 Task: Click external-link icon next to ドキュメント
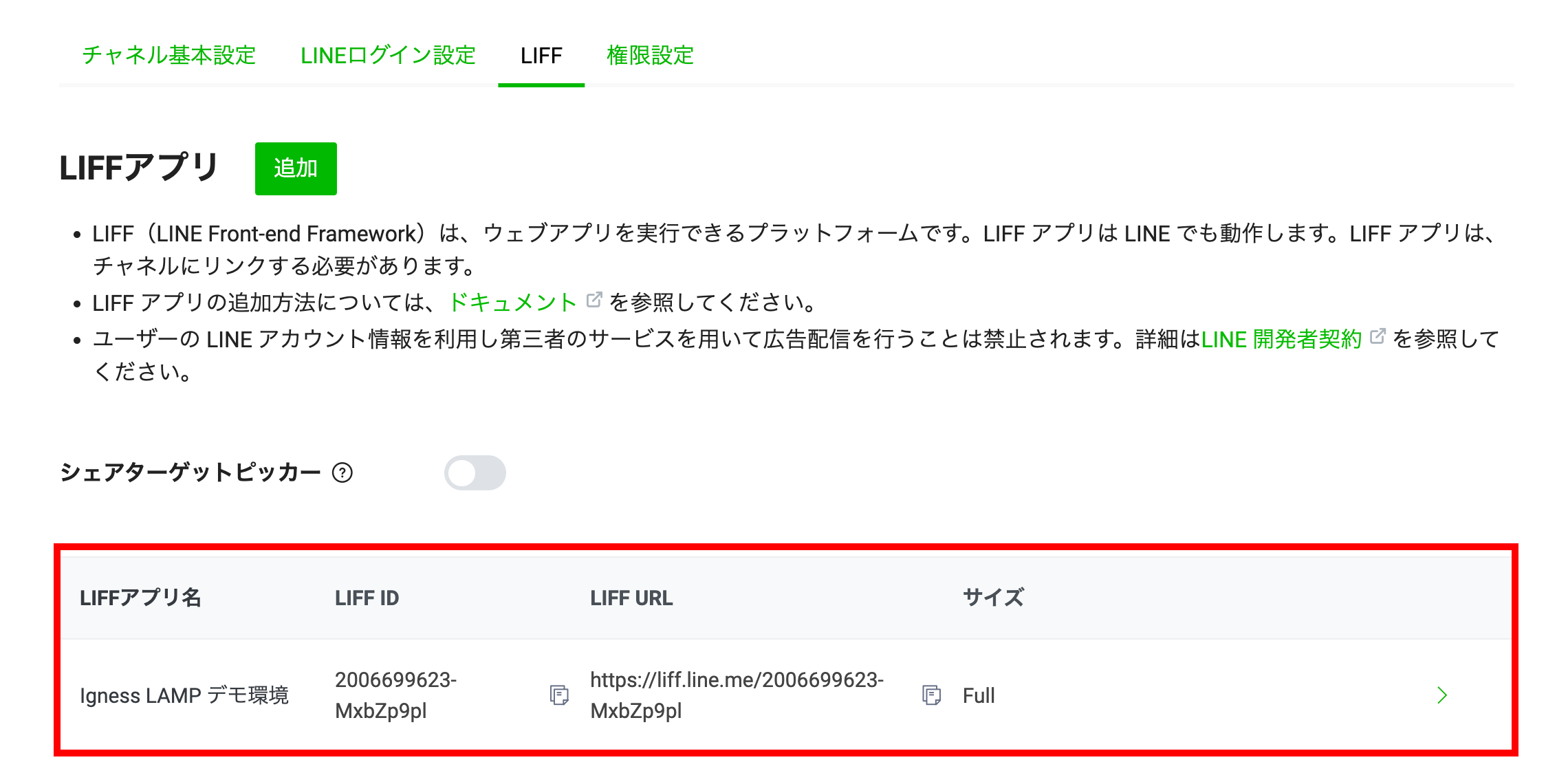pos(594,301)
